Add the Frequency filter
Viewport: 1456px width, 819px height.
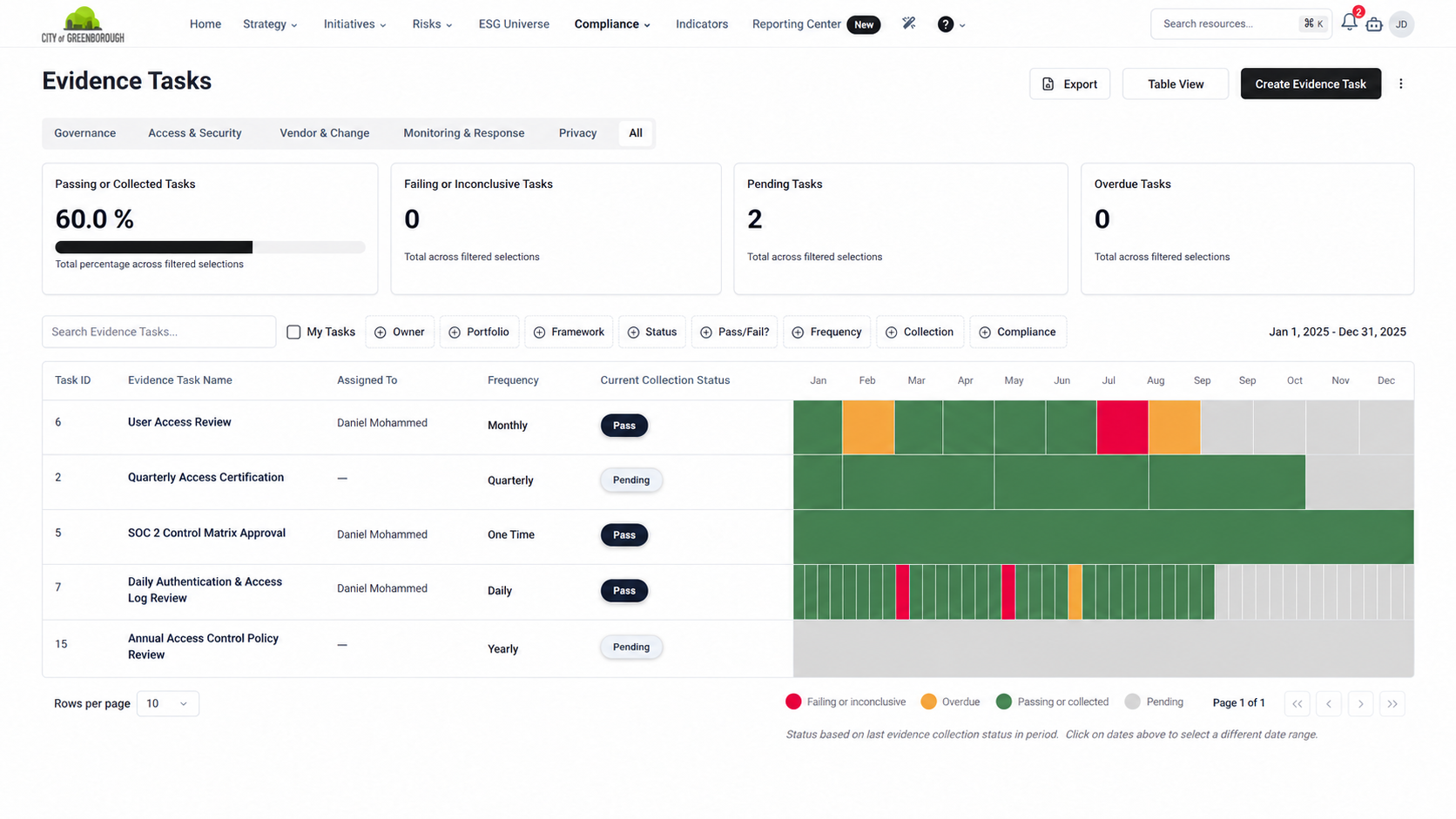pyautogui.click(x=827, y=332)
